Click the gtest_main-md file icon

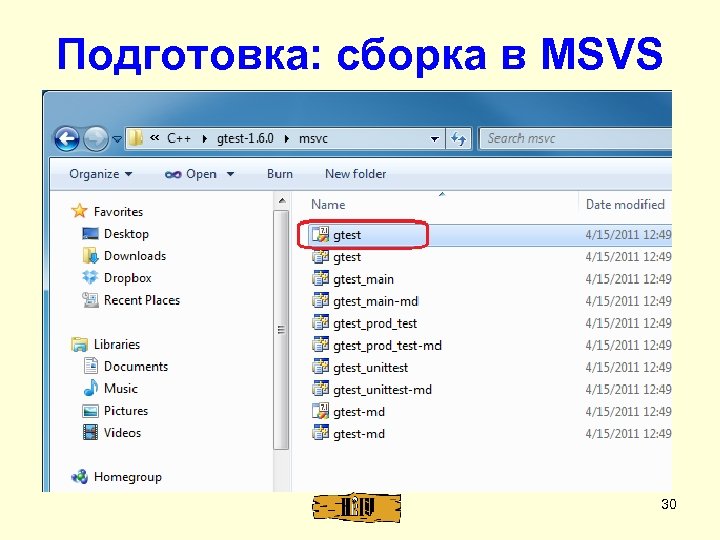(321, 300)
